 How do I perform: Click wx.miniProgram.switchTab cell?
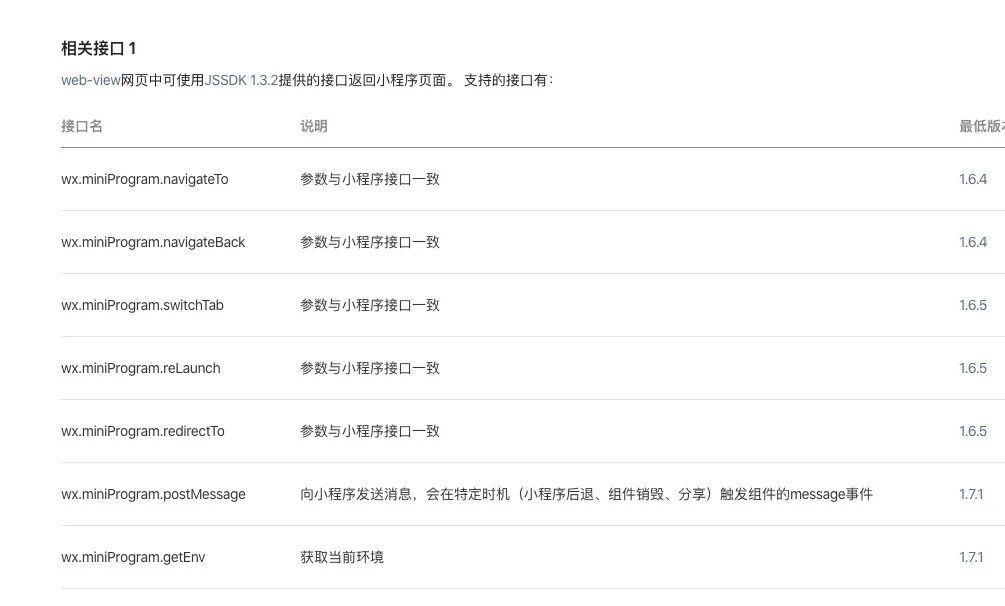pyautogui.click(x=142, y=305)
